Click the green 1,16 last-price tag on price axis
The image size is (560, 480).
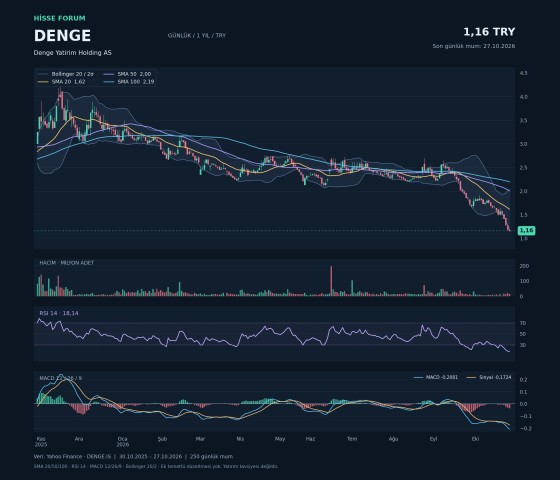point(526,230)
